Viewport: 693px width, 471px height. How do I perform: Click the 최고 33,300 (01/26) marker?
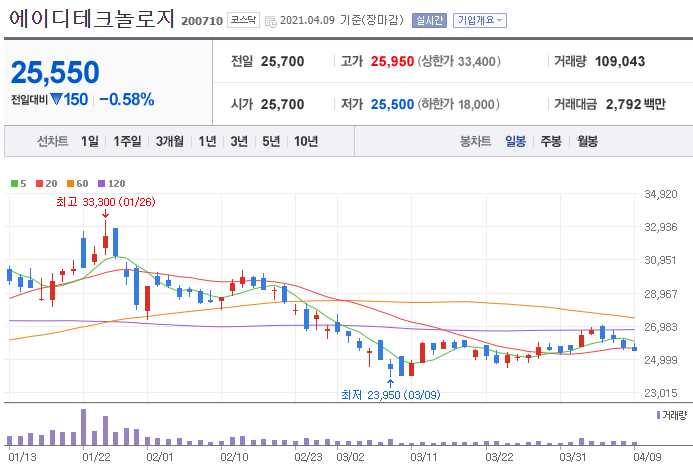[x=106, y=202]
